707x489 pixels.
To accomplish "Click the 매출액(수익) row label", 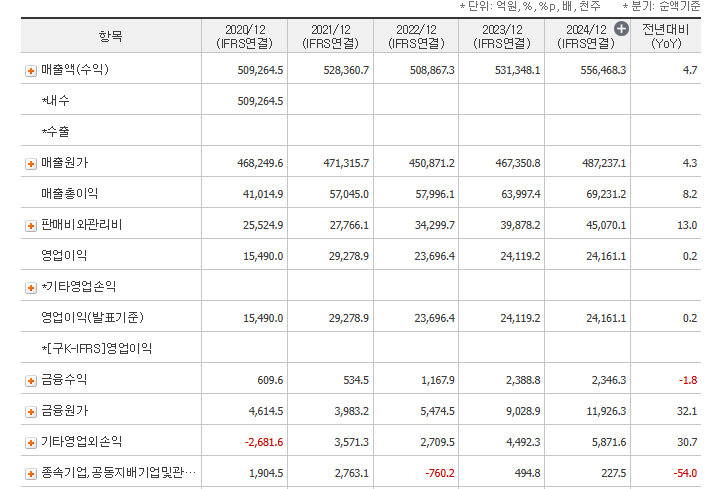I will click(75, 70).
